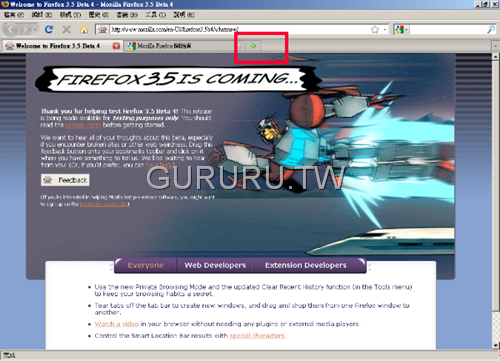The height and width of the screenshot is (362, 500).
Task: Open the 檔案 (F) menu
Action: coord(14,15)
